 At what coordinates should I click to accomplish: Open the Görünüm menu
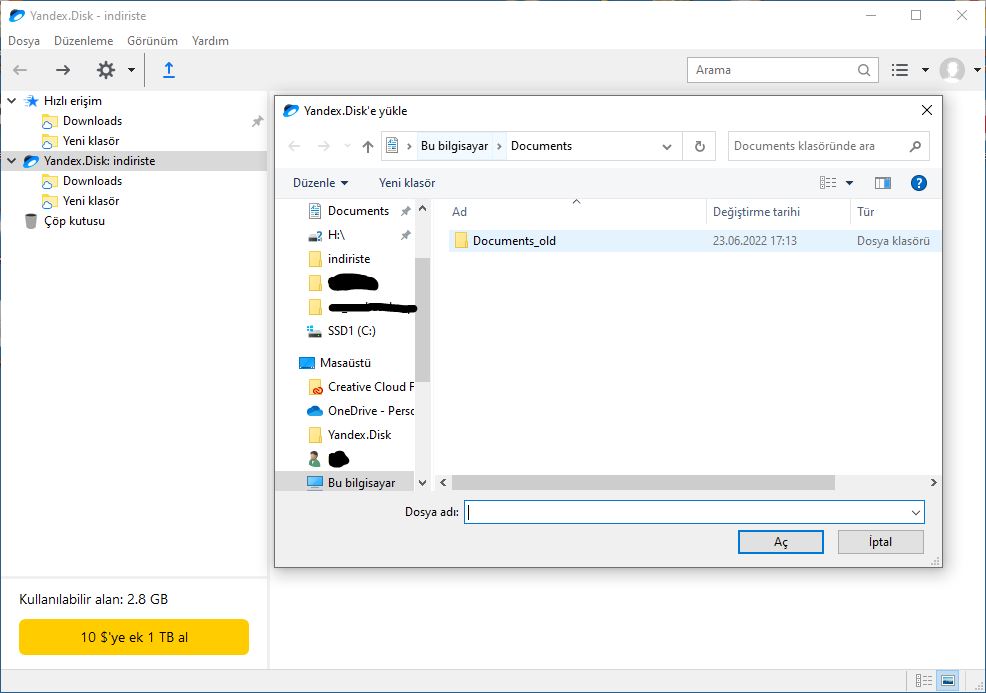(152, 41)
